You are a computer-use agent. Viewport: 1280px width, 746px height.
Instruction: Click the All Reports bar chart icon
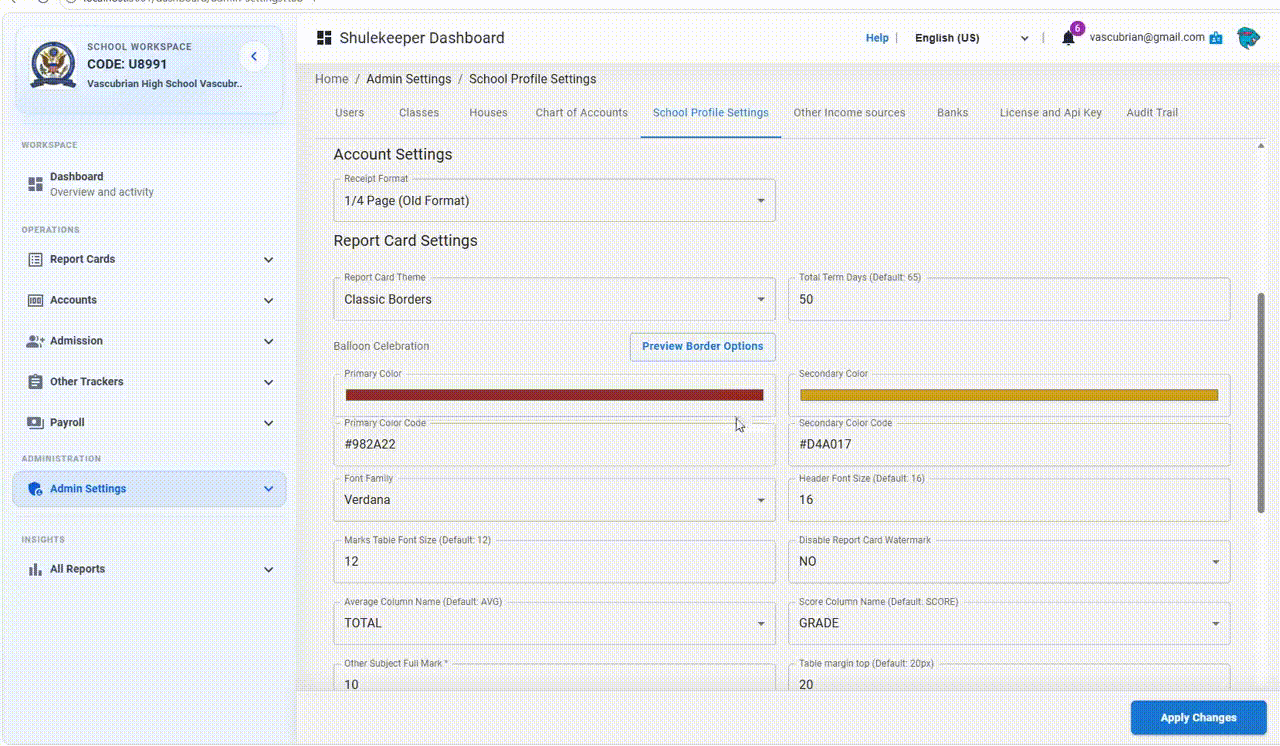[35, 569]
